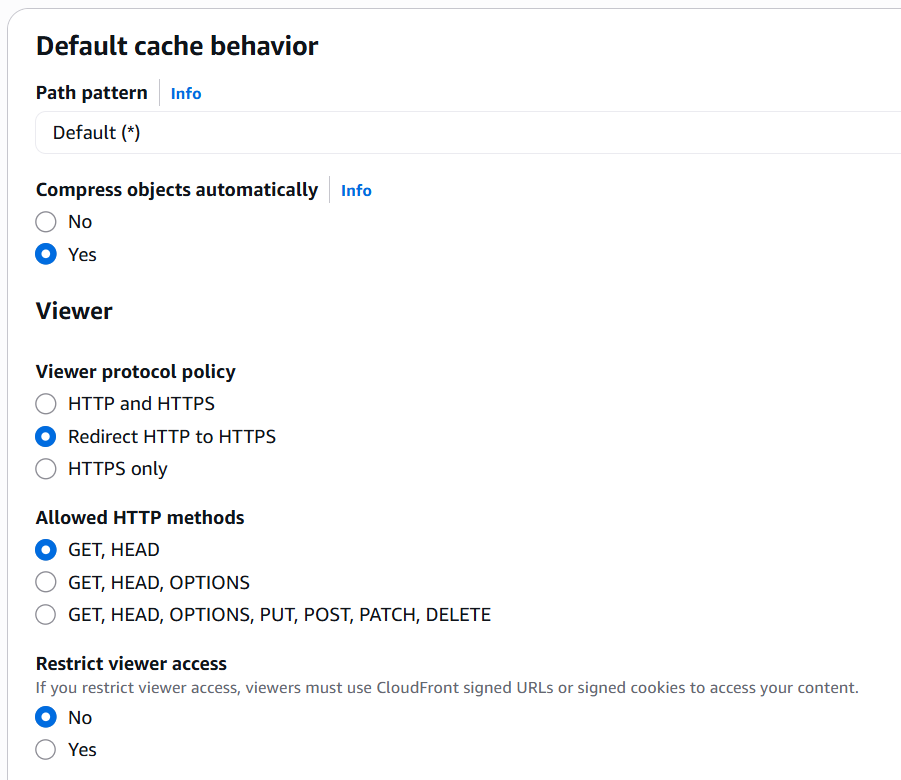The width and height of the screenshot is (901, 780).
Task: Click the Default cache behavior heading
Action: pyautogui.click(x=177, y=46)
